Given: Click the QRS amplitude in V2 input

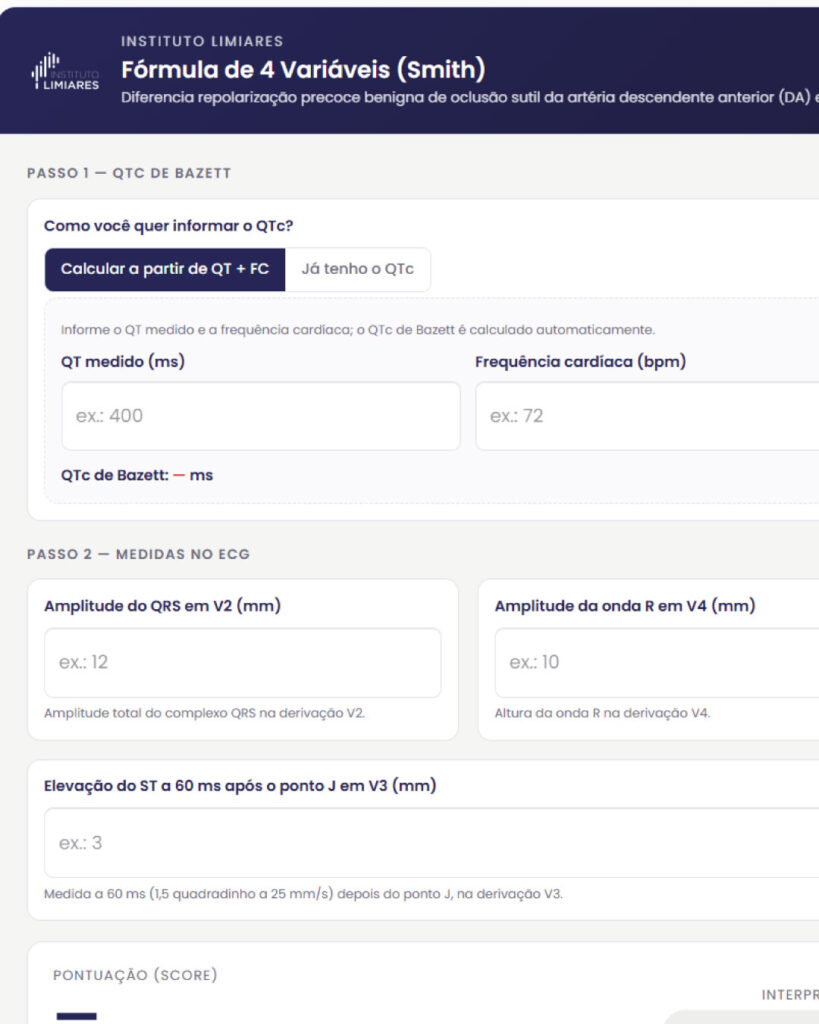Looking at the screenshot, I should pyautogui.click(x=242, y=662).
